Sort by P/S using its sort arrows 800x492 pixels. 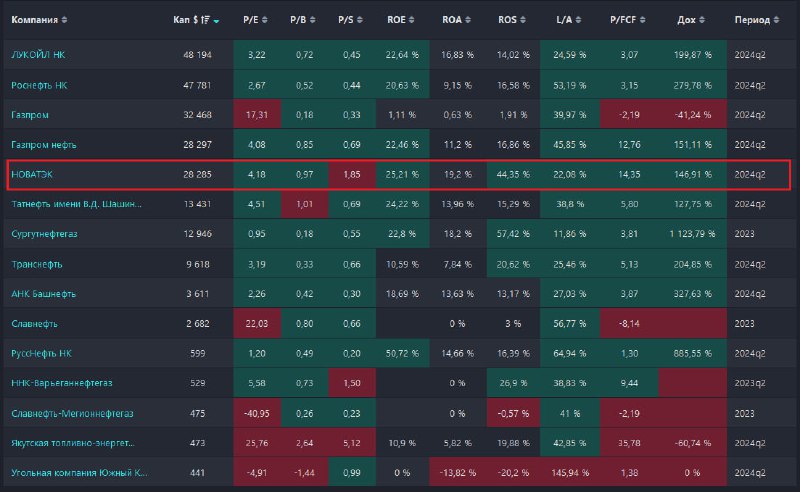360,20
